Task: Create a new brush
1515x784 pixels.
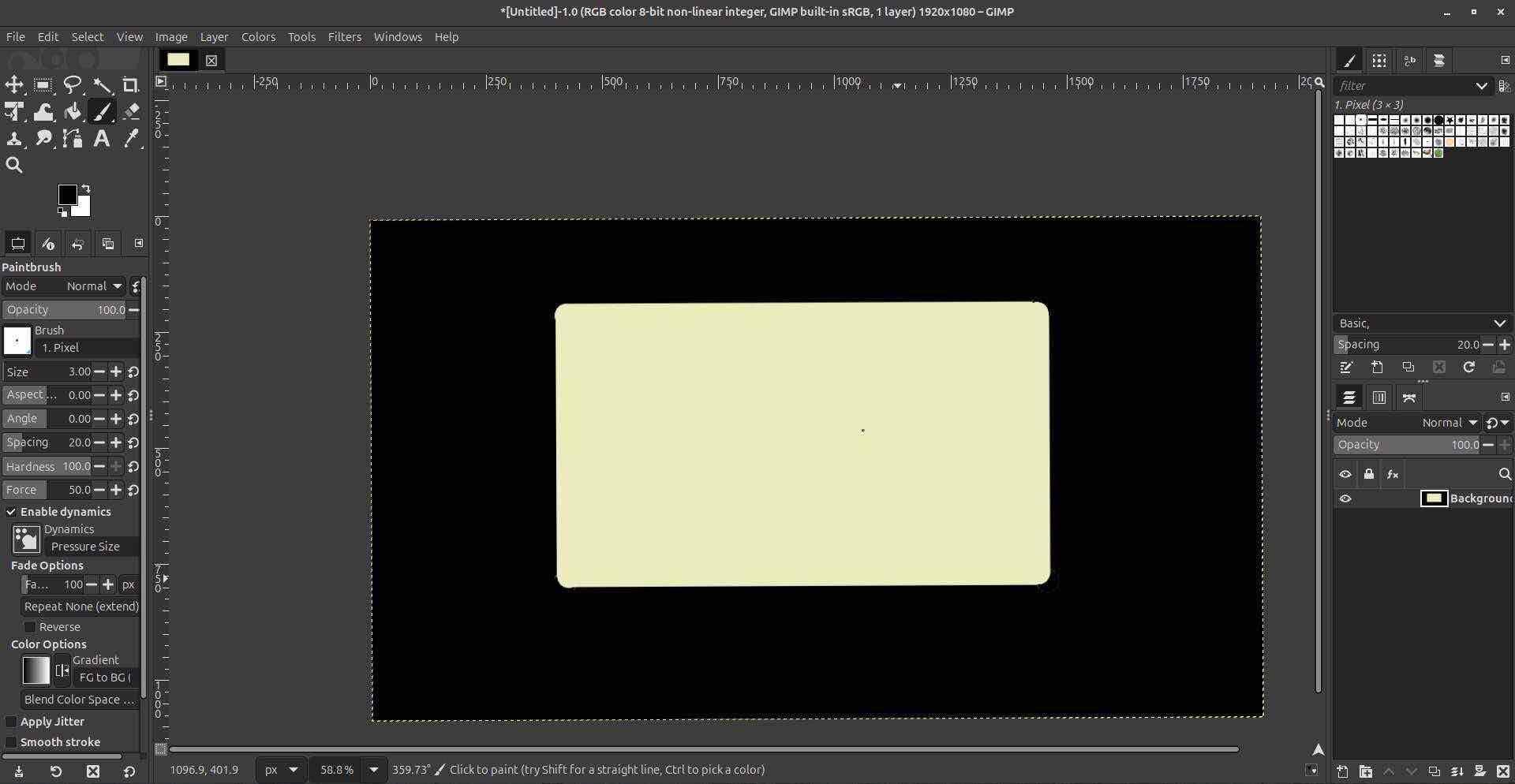Action: (1377, 368)
